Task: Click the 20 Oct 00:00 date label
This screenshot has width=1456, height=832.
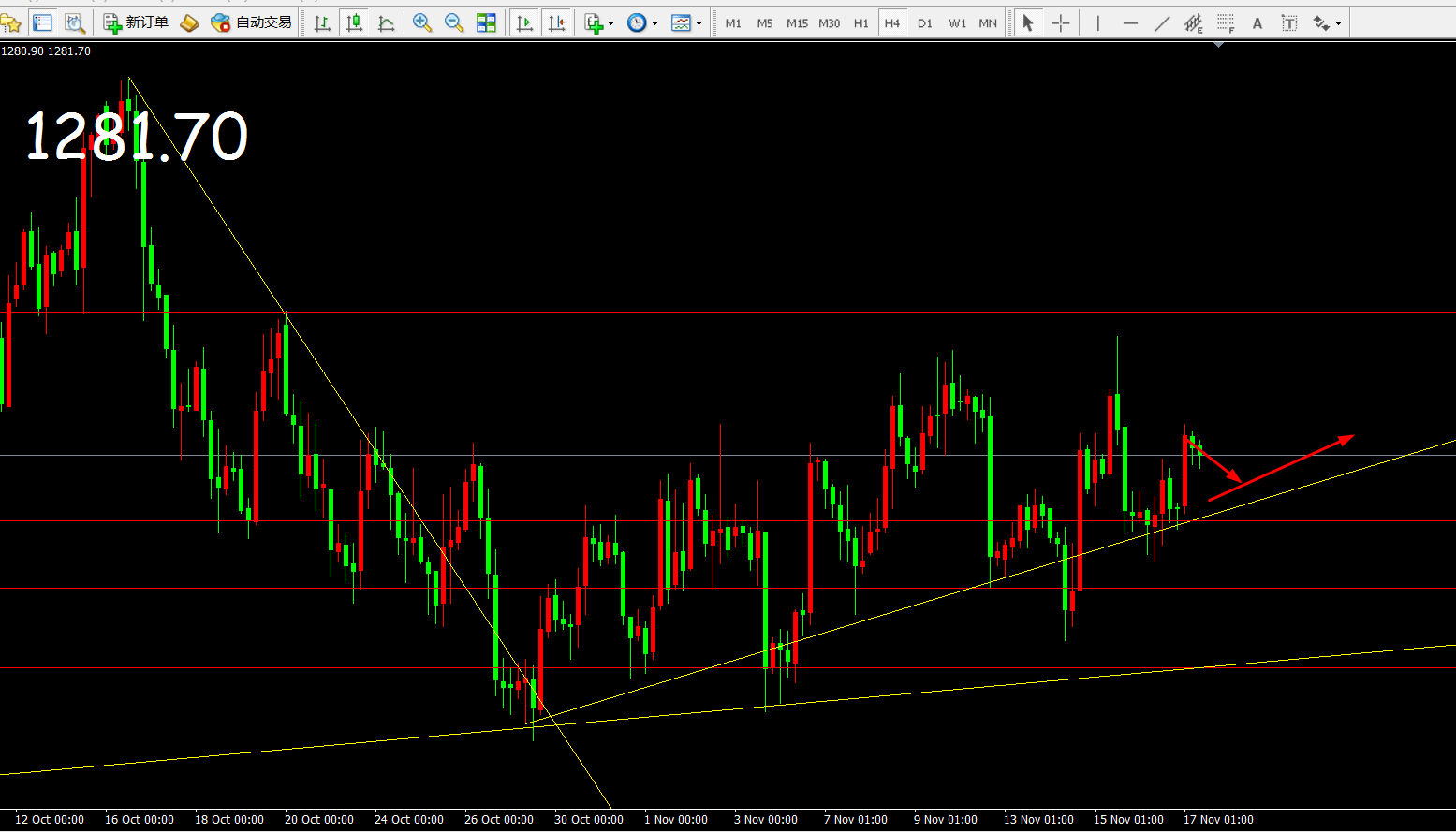Action: point(319,820)
